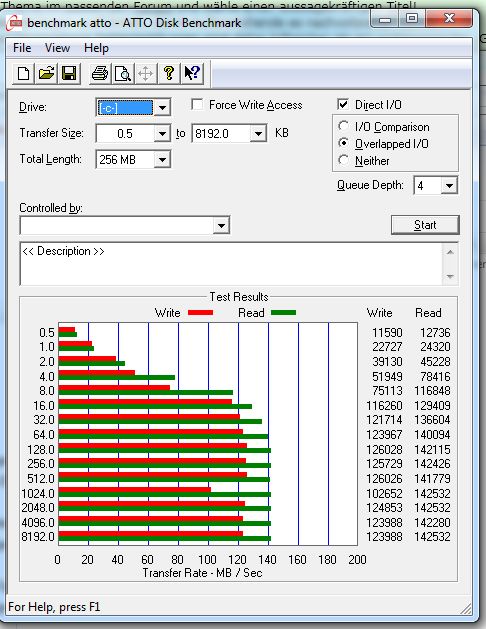
Task: Click the Read value 116848
Action: coord(432,391)
